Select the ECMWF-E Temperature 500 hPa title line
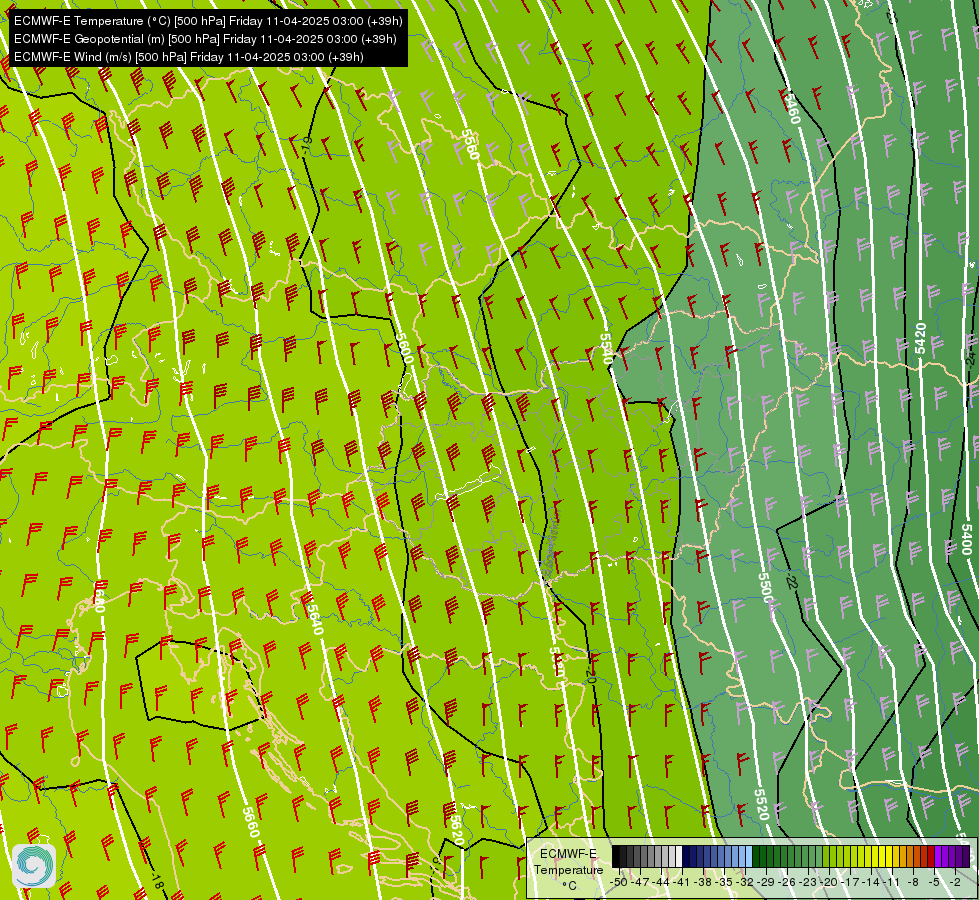The height and width of the screenshot is (900, 979). tap(208, 21)
